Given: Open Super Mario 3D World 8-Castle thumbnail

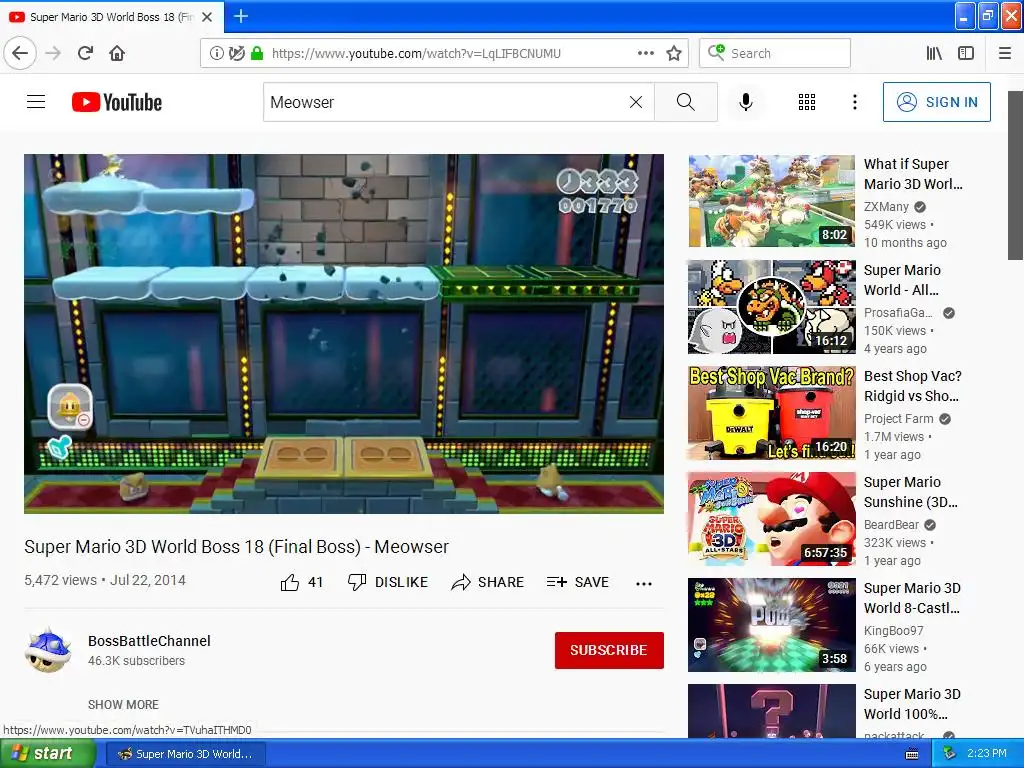Looking at the screenshot, I should (x=771, y=625).
